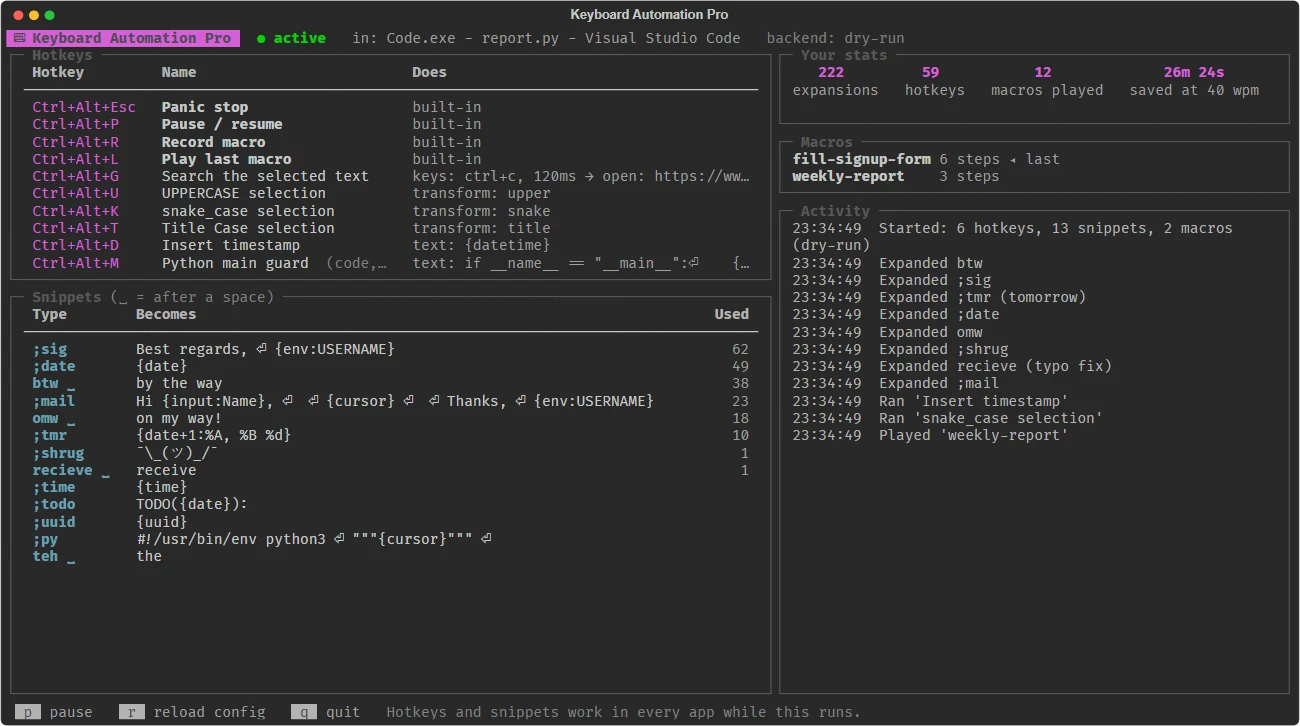Select the Title Case selection hotkey row
This screenshot has height=726, width=1300.
coord(391,228)
